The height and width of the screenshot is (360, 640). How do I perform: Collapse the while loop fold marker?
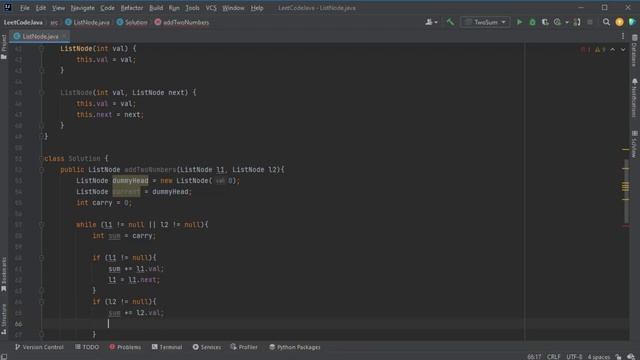41,224
